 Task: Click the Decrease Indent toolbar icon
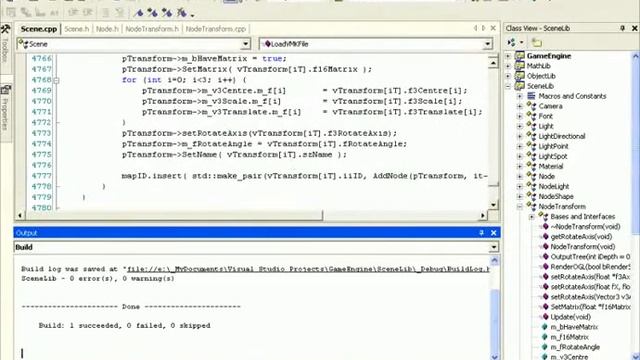click(x=73, y=13)
